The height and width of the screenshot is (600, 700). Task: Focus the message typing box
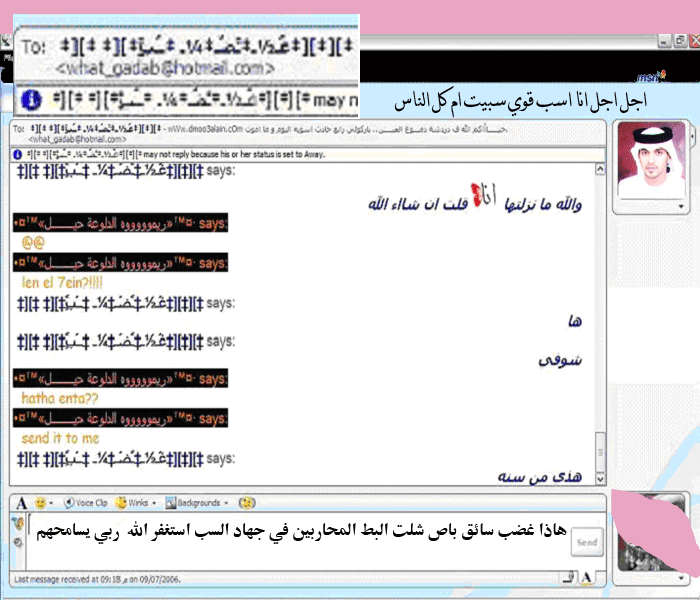pos(299,542)
